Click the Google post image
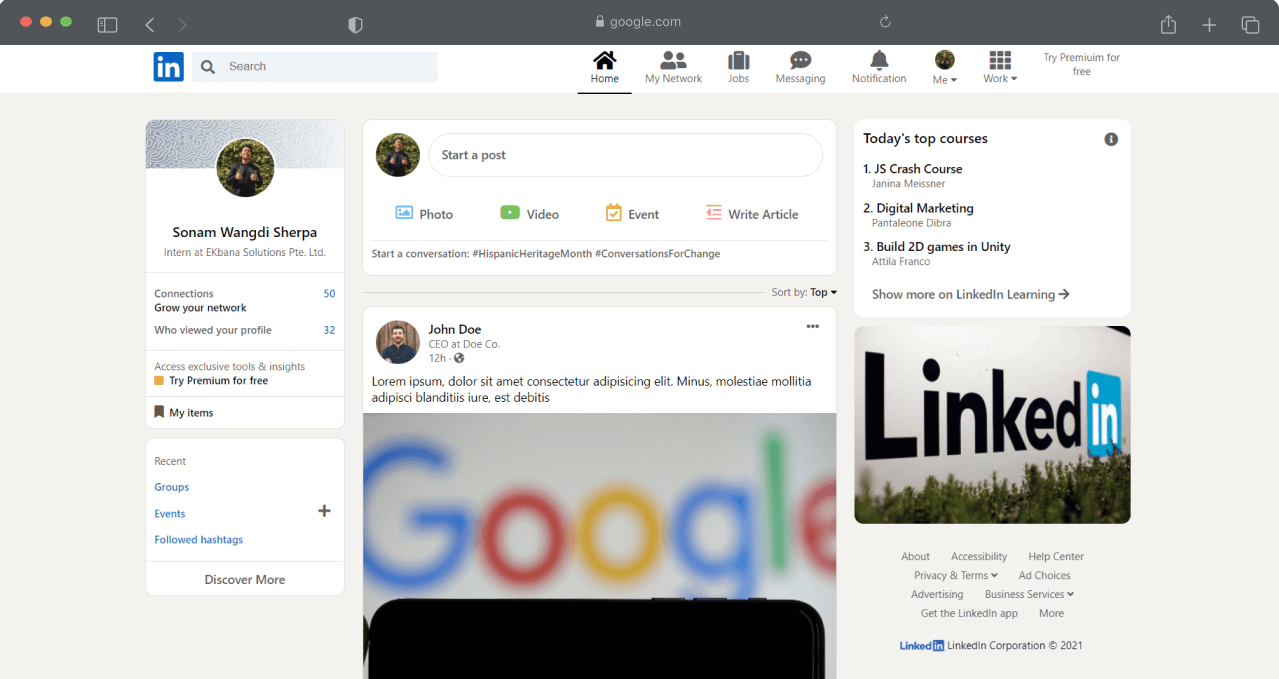Image resolution: width=1279 pixels, height=679 pixels. pos(599,546)
